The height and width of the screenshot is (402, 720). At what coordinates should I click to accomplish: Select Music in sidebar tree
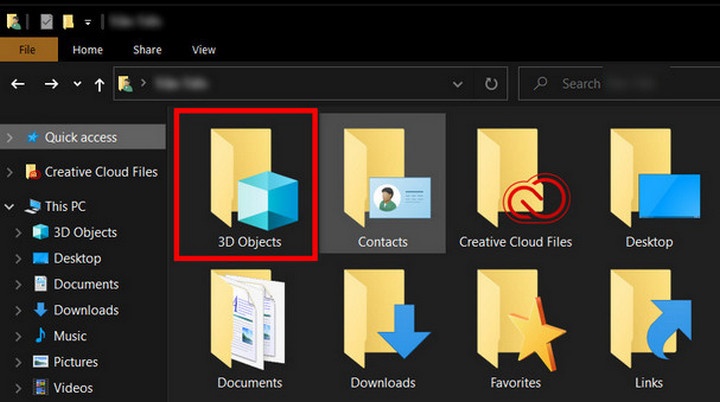tap(60, 336)
